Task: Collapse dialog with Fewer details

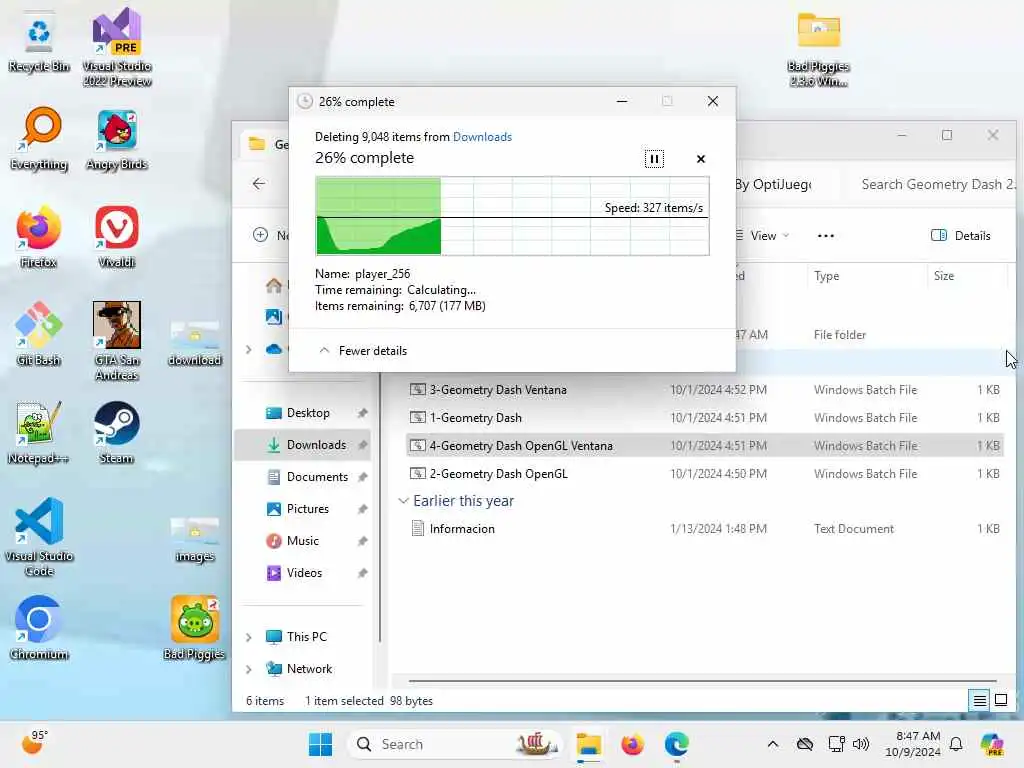Action: pos(363,351)
